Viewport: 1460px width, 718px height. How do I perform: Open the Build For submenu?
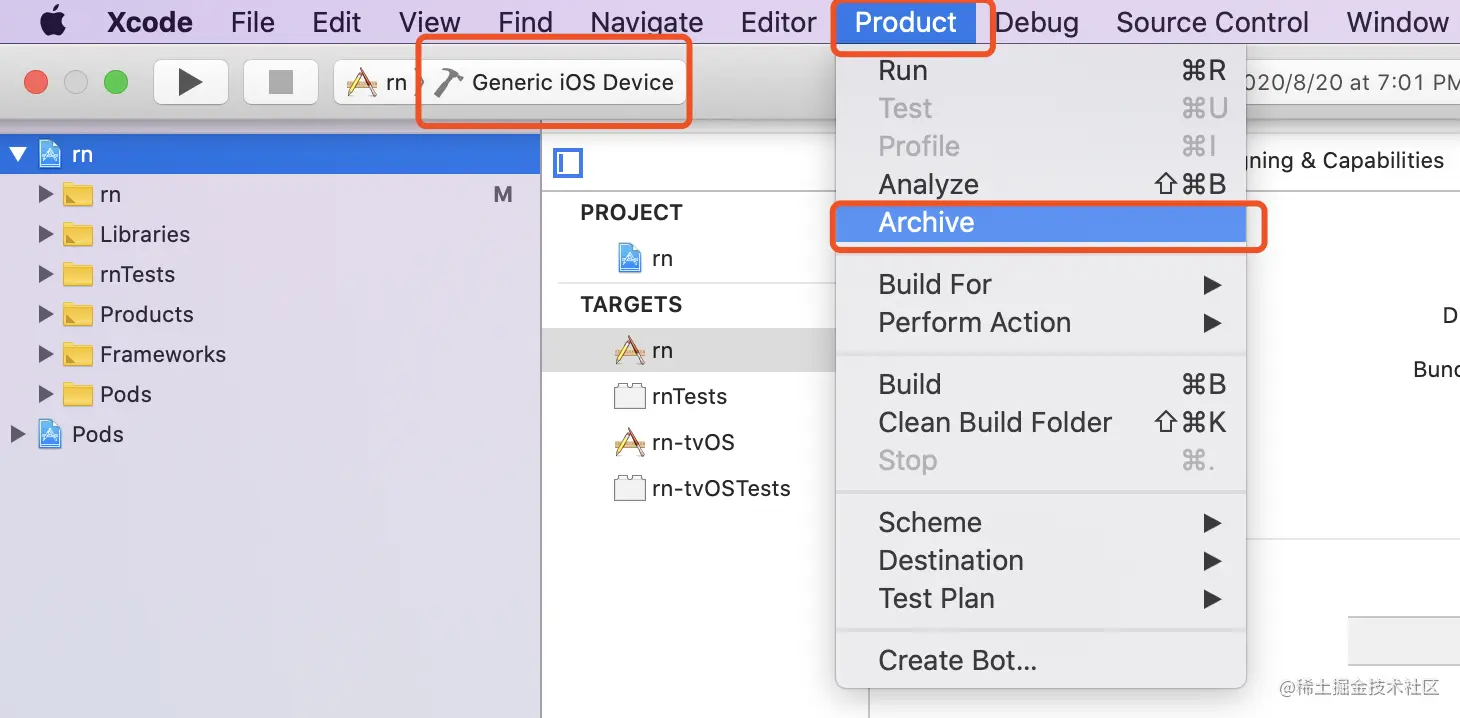click(1040, 285)
